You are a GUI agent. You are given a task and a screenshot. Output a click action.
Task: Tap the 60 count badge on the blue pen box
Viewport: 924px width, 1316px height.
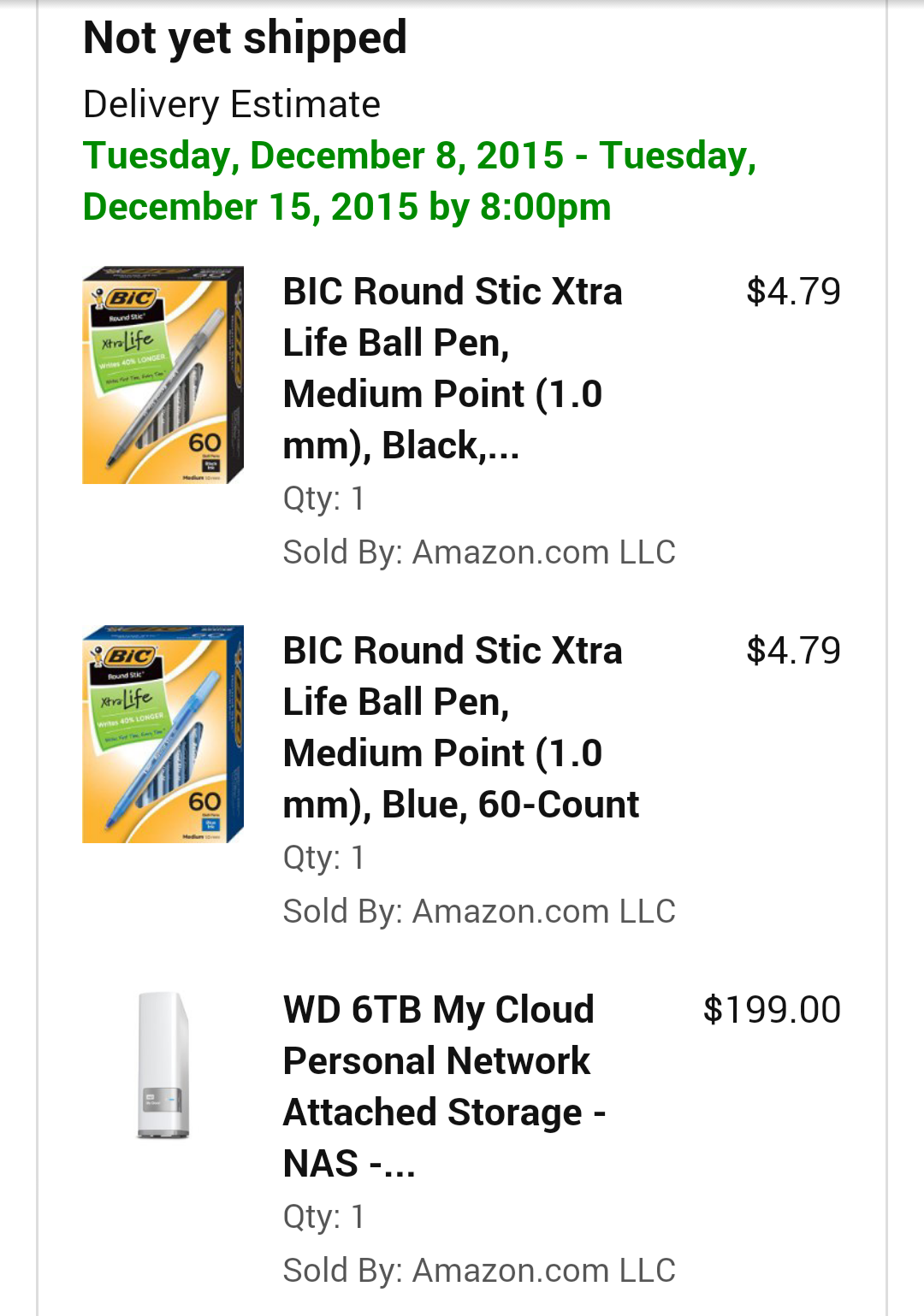point(204,801)
